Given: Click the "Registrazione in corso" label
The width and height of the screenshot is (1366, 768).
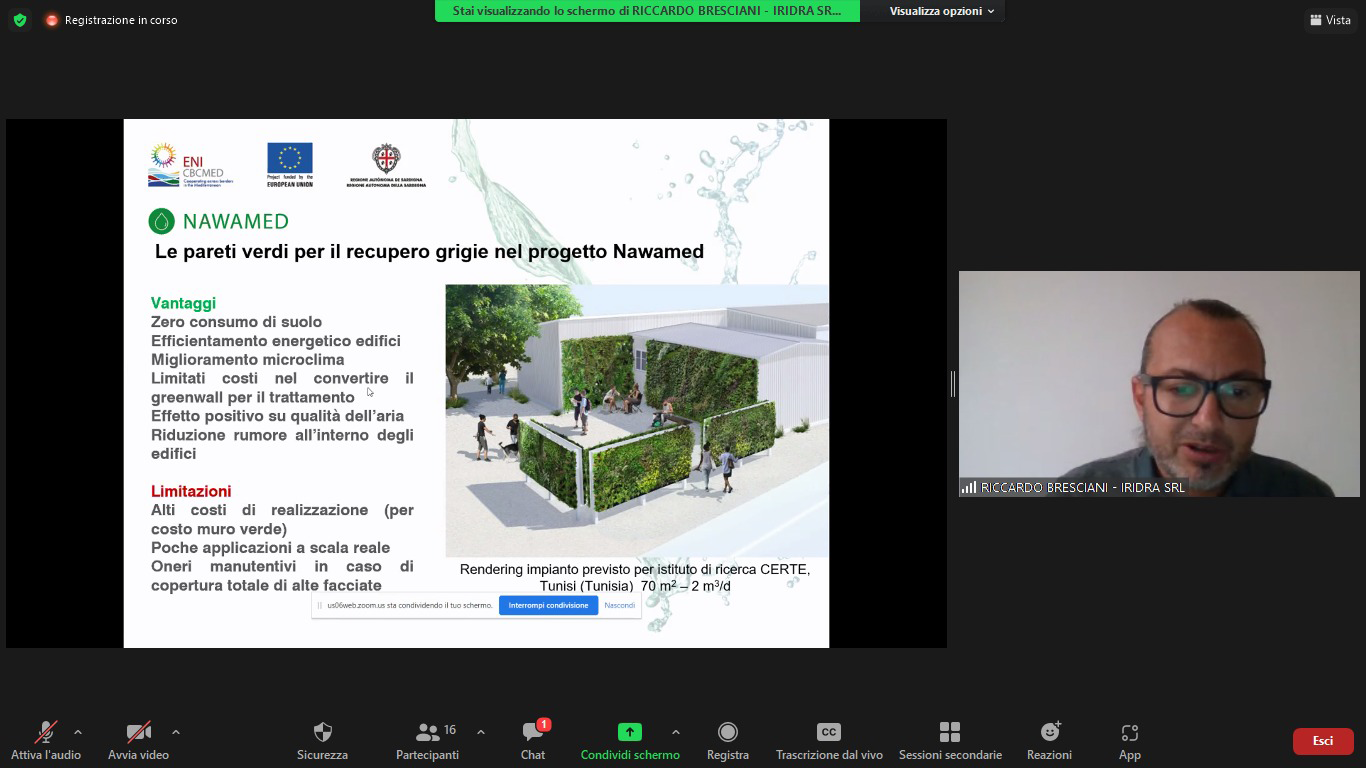Looking at the screenshot, I should click(x=121, y=20).
